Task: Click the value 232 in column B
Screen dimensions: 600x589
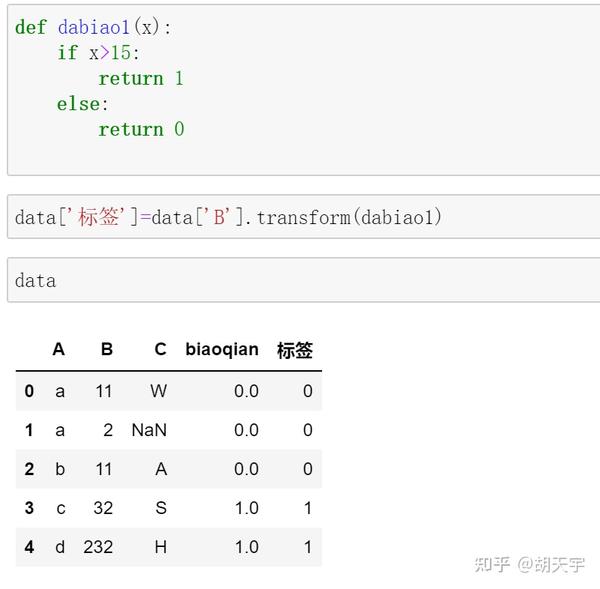Action: pyautogui.click(x=98, y=547)
